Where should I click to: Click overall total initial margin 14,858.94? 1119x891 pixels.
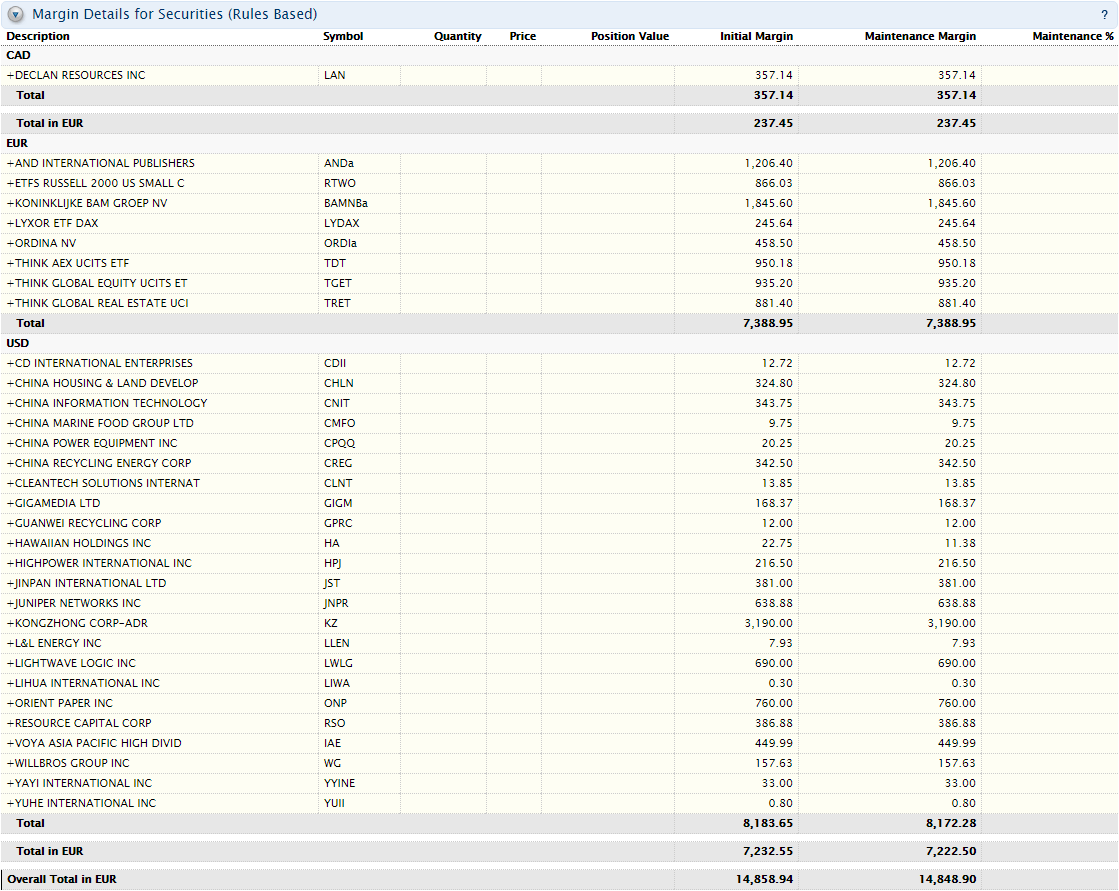coord(764,879)
